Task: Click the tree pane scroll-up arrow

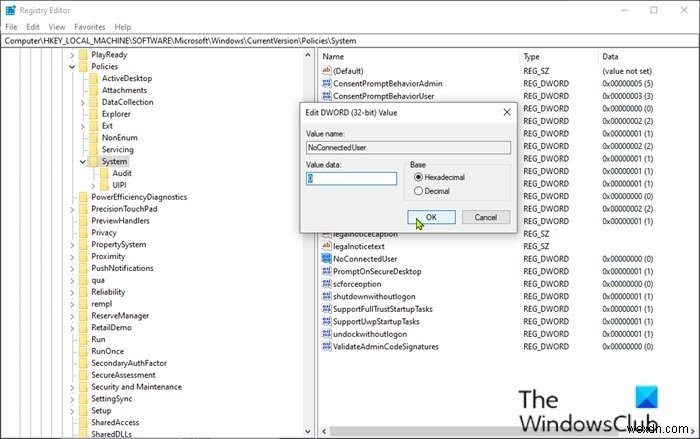Action: pos(308,55)
